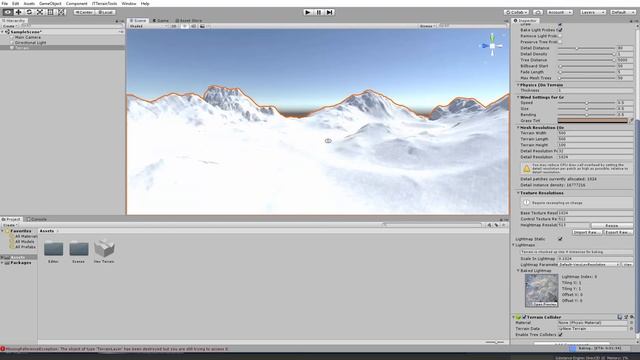Collapse SampleScene in Hierarchy
Image resolution: width=640 pixels, height=360 pixels.
2,32
